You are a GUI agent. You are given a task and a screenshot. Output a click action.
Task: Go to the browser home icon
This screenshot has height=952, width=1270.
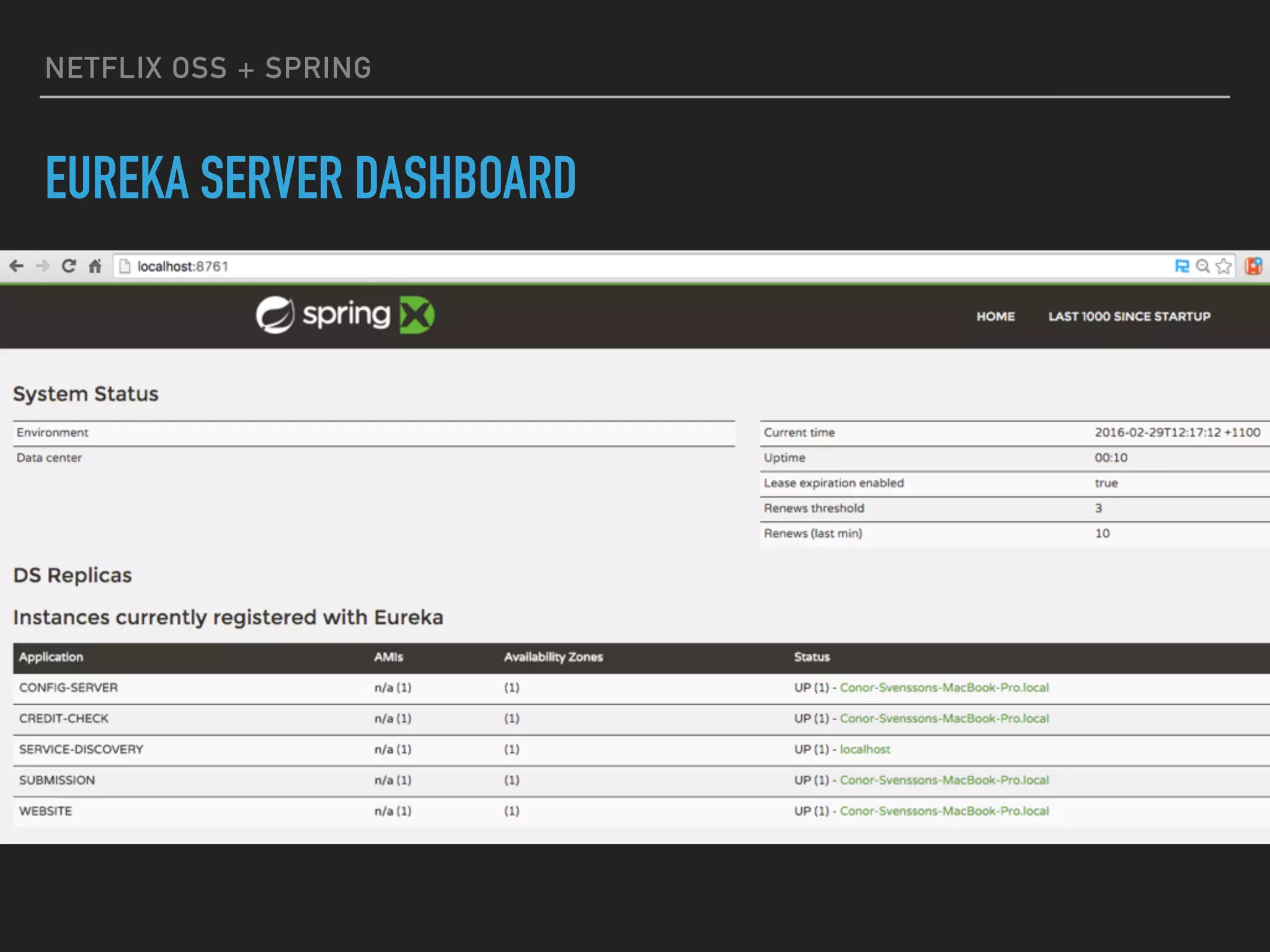(95, 266)
